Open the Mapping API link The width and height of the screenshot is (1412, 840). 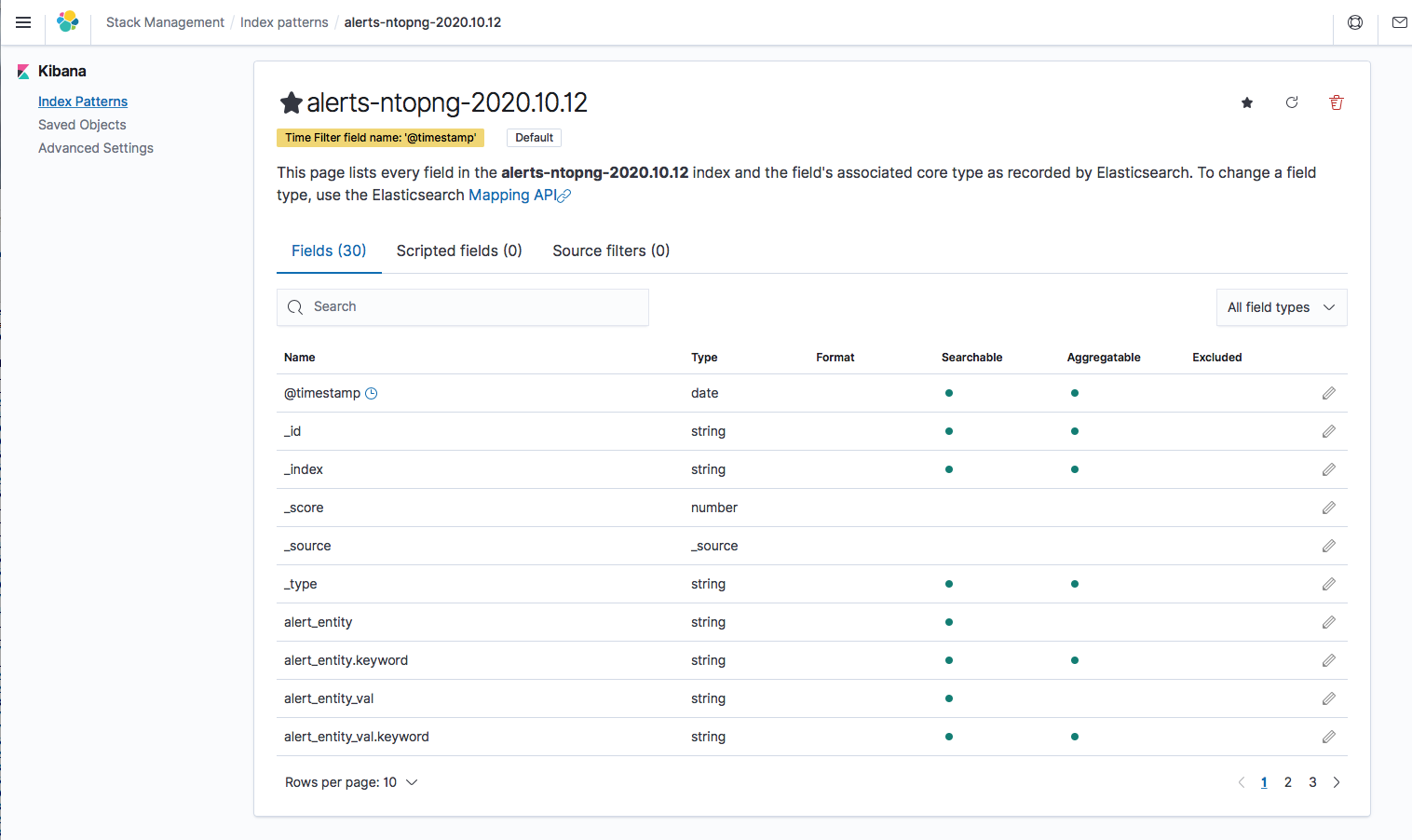(519, 195)
